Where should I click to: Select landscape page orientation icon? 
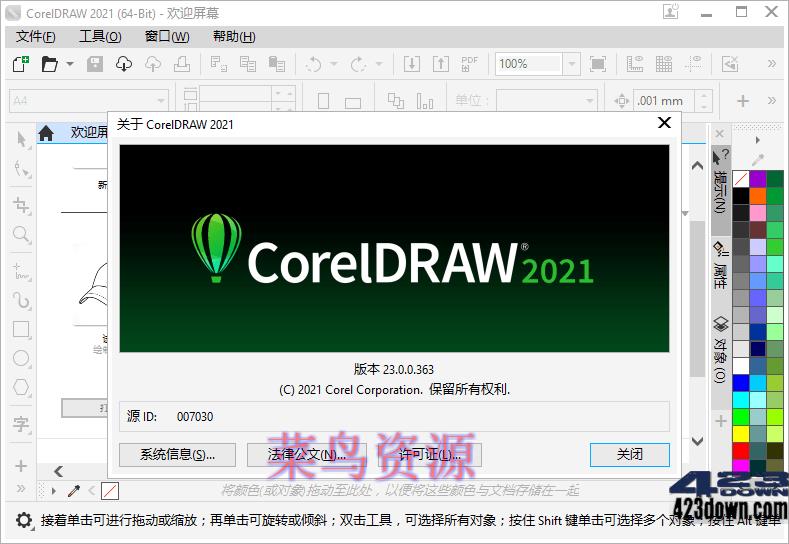pos(353,103)
